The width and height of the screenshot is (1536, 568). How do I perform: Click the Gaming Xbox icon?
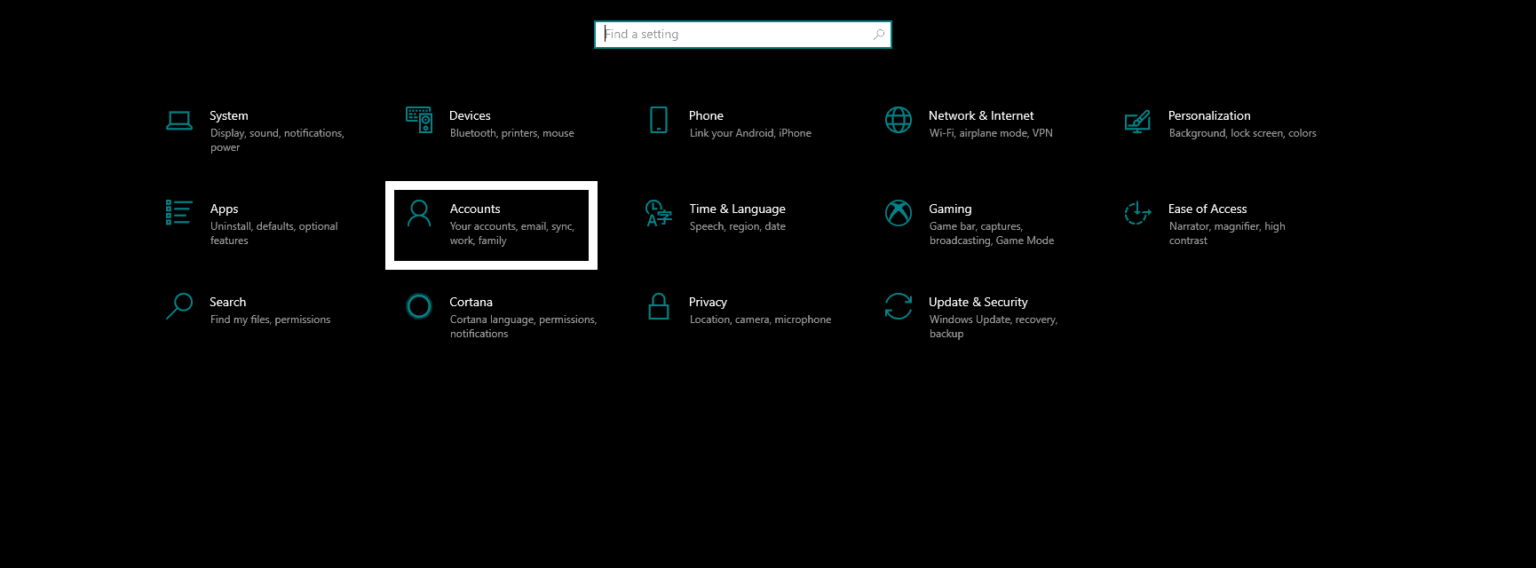898,213
